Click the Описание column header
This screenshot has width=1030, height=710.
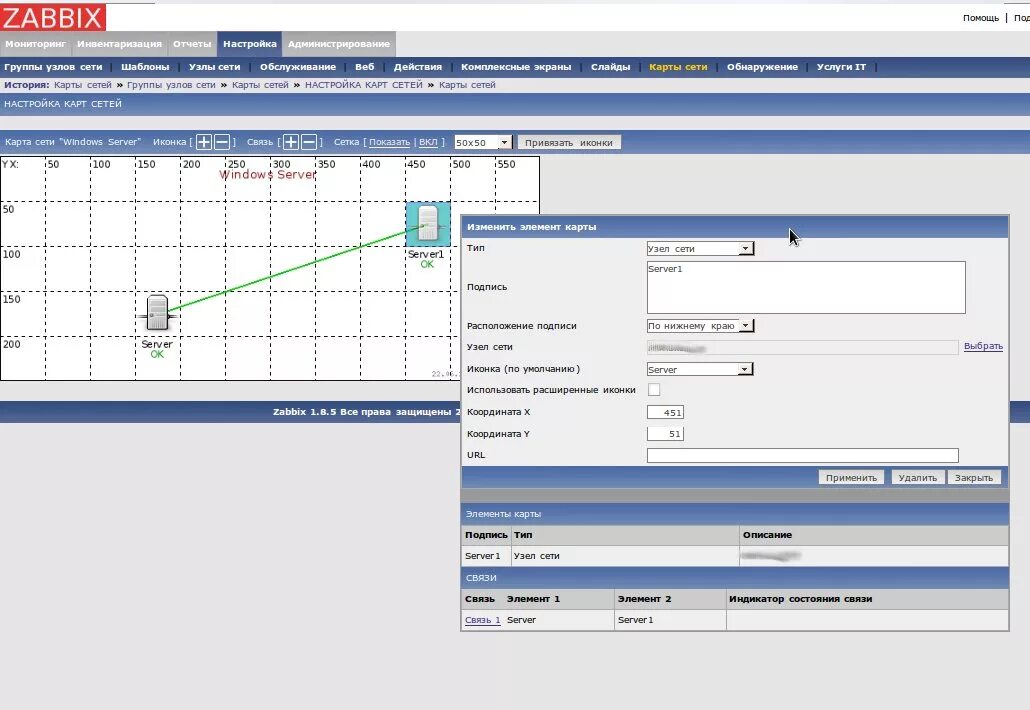tap(767, 535)
